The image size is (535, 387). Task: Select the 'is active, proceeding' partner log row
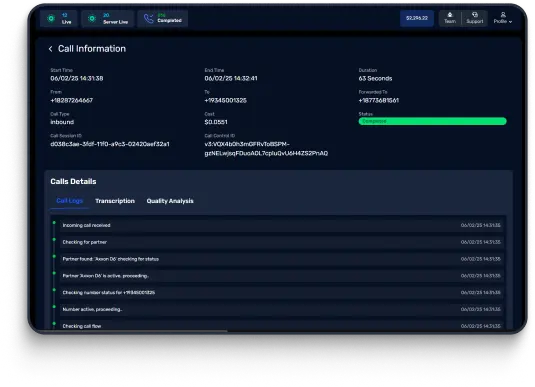(281, 276)
